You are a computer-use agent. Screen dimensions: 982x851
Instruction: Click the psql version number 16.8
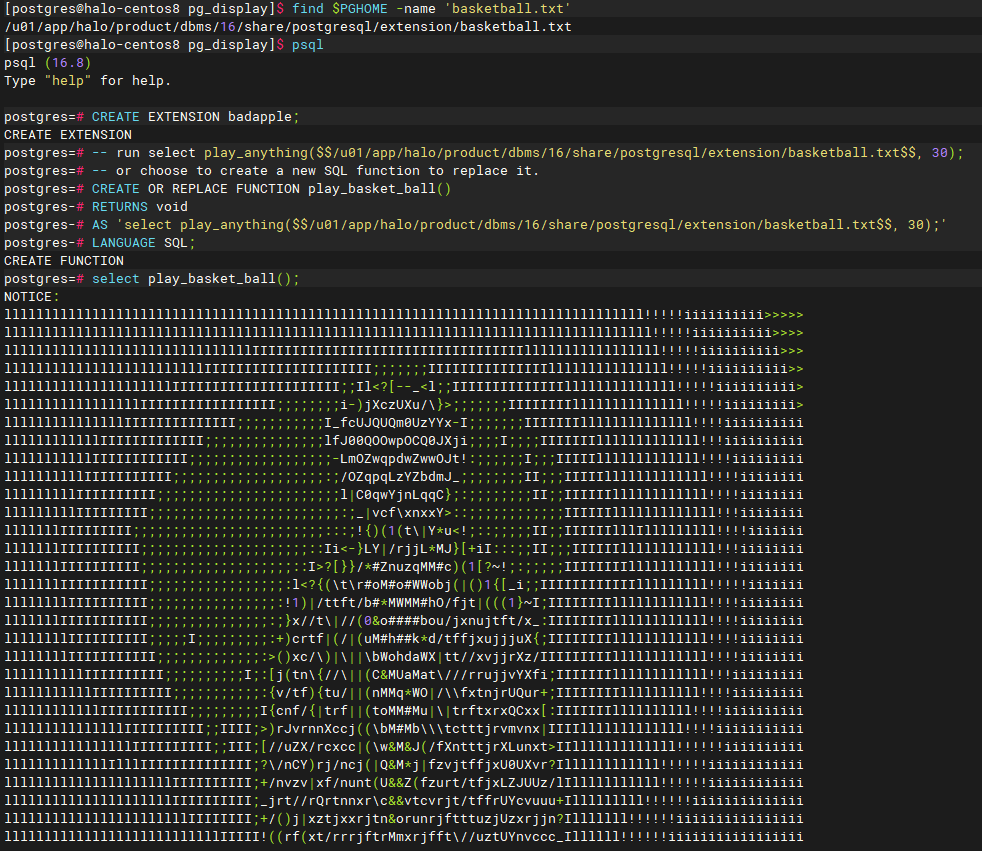point(68,63)
